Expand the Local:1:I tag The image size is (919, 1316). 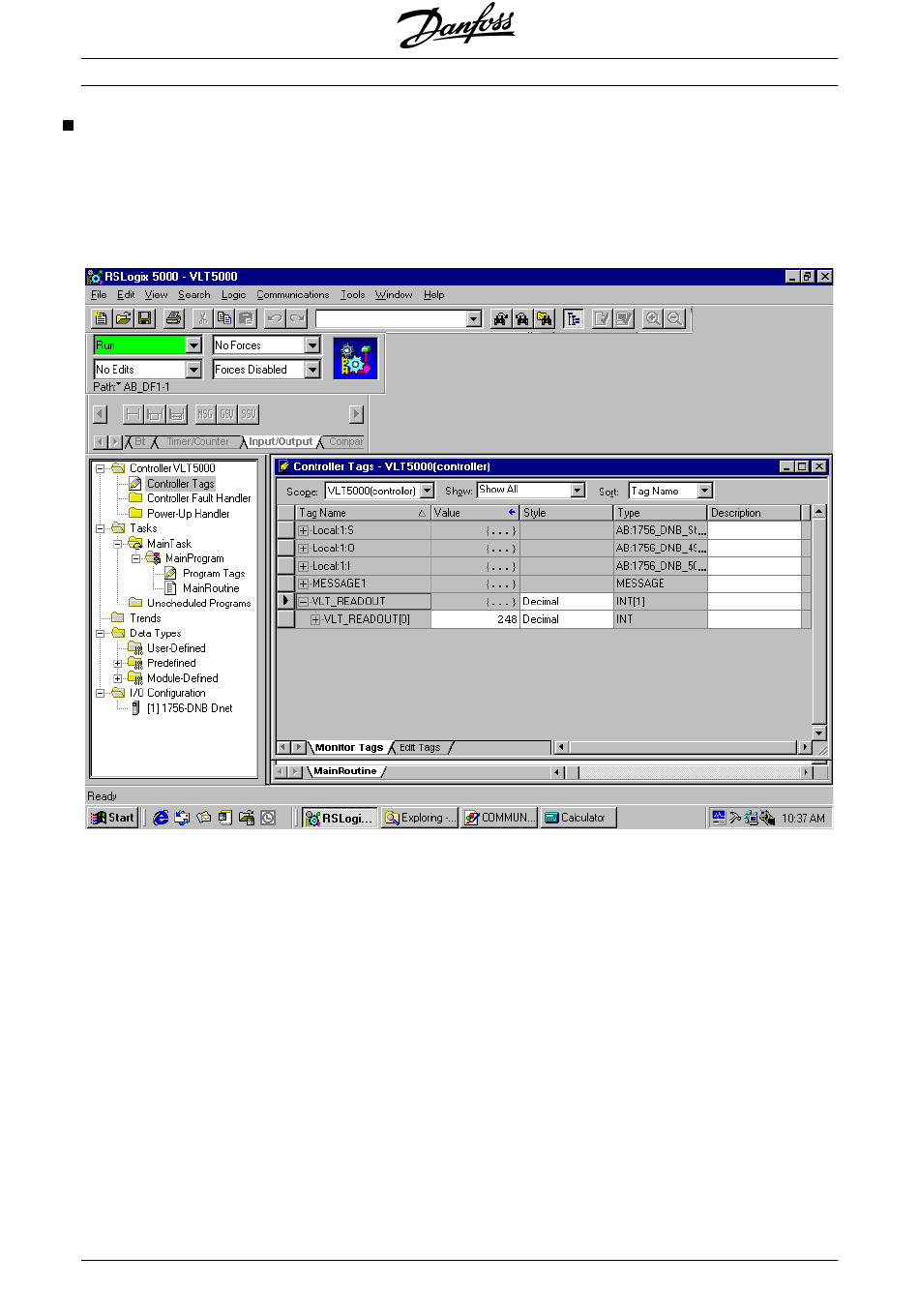click(304, 566)
